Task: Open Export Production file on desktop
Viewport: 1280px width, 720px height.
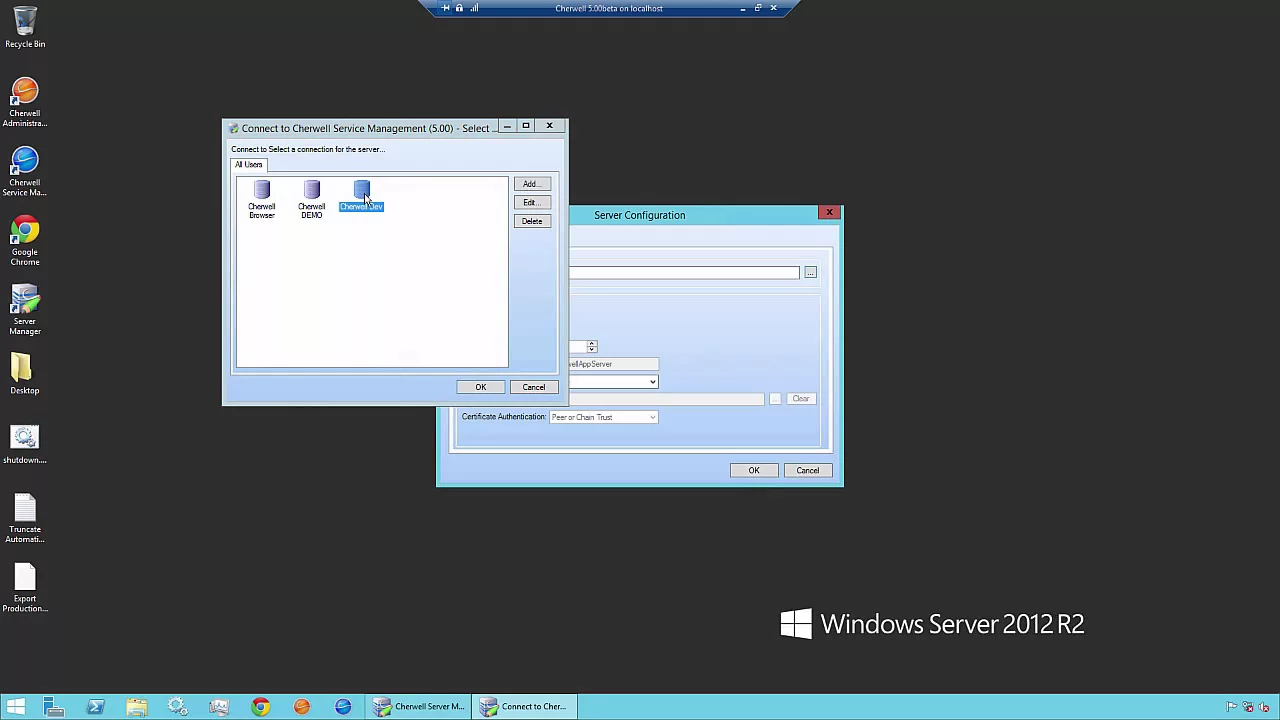Action: pos(25,588)
